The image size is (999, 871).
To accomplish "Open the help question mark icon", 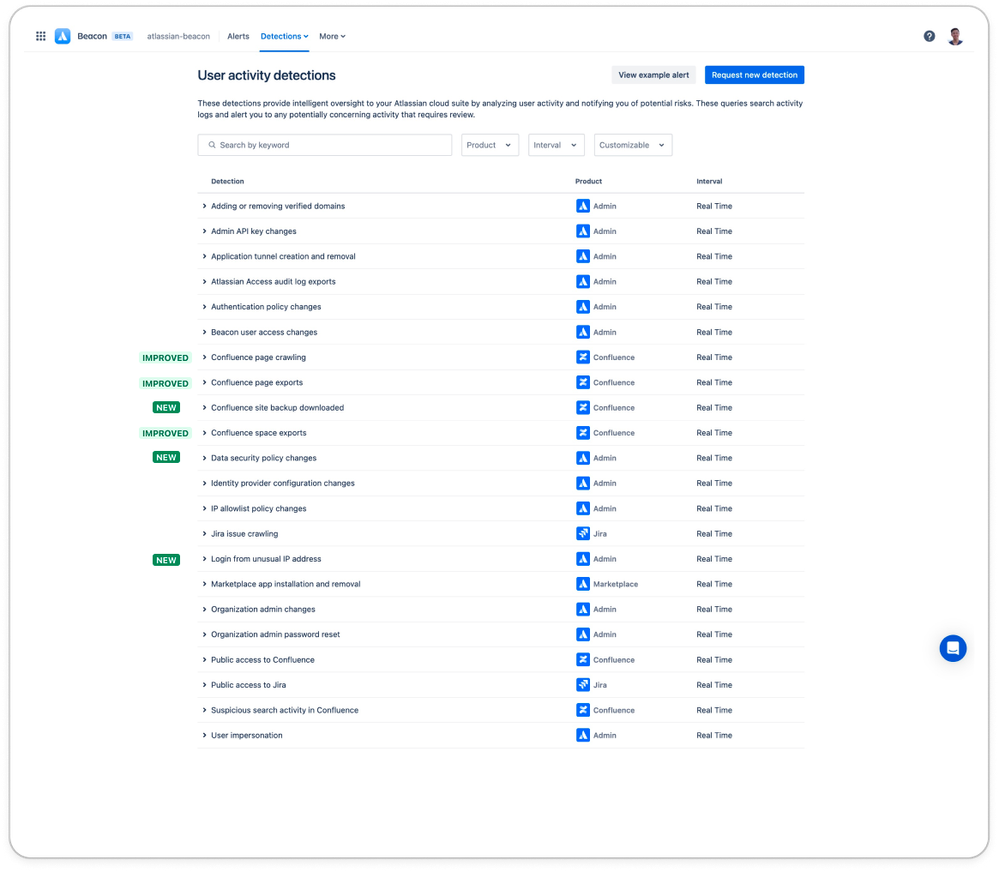I will coord(930,36).
